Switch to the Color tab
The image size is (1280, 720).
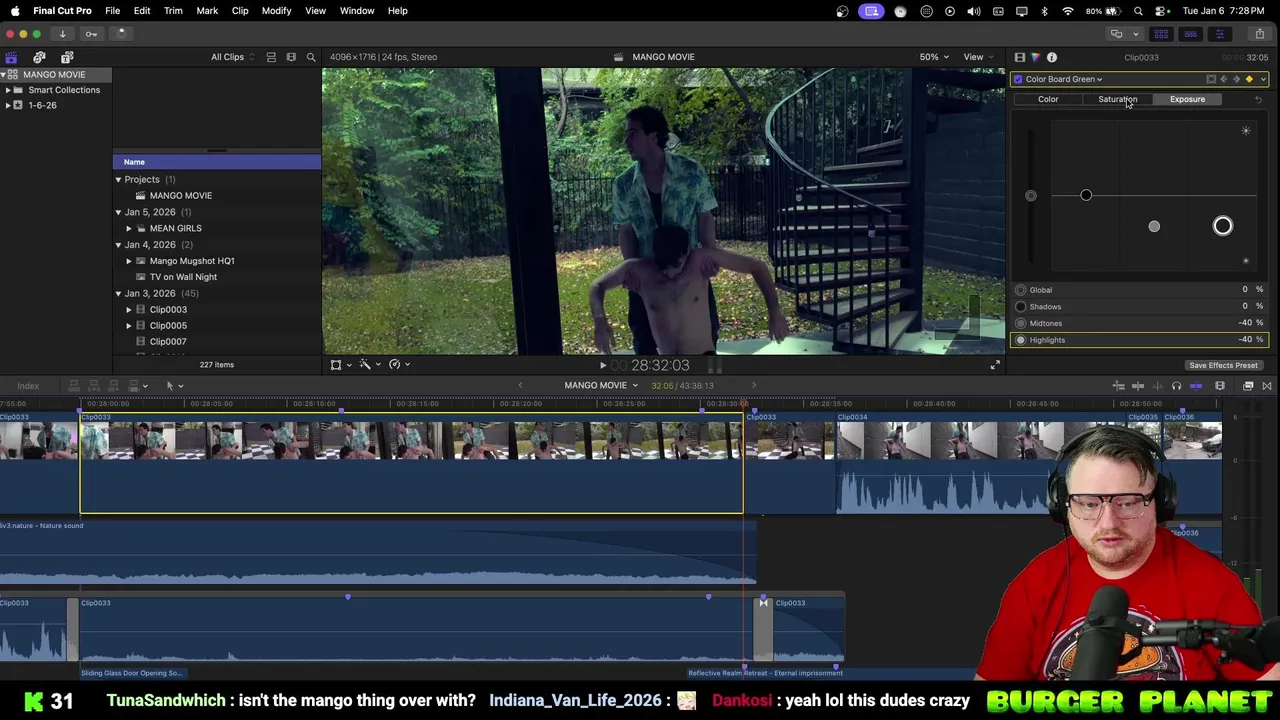point(1048,99)
